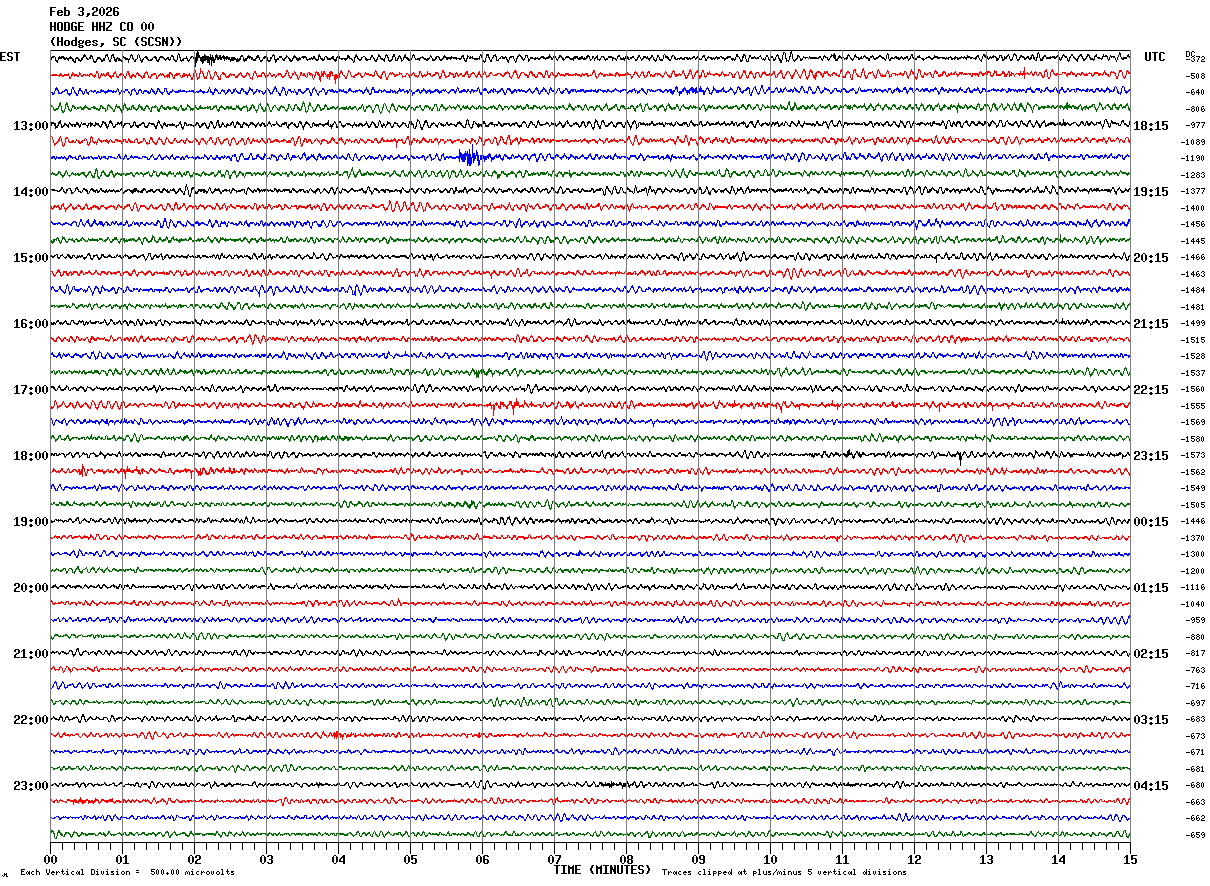
Task: Click the Feb 3,2026 date header
Action: (x=84, y=12)
